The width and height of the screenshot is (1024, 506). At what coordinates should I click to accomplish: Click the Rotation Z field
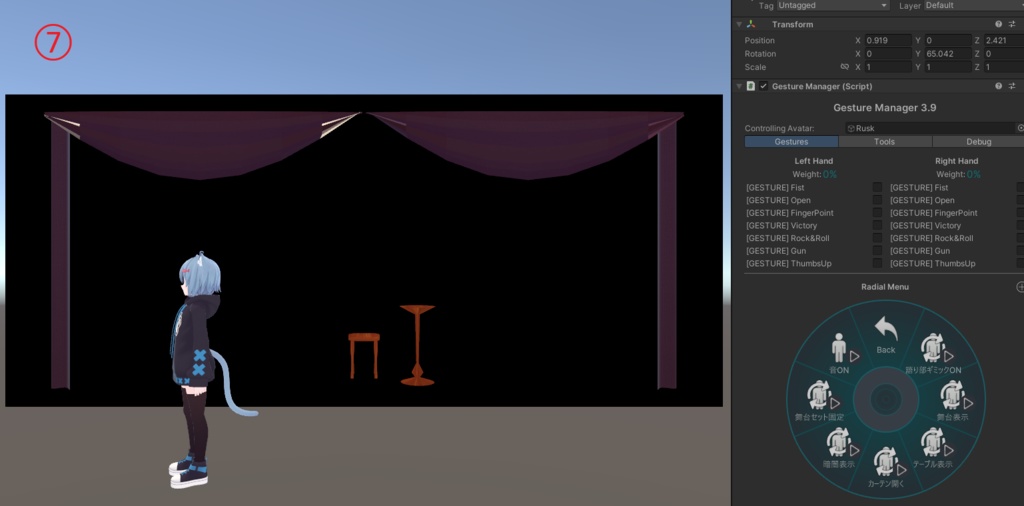[x=1003, y=54]
